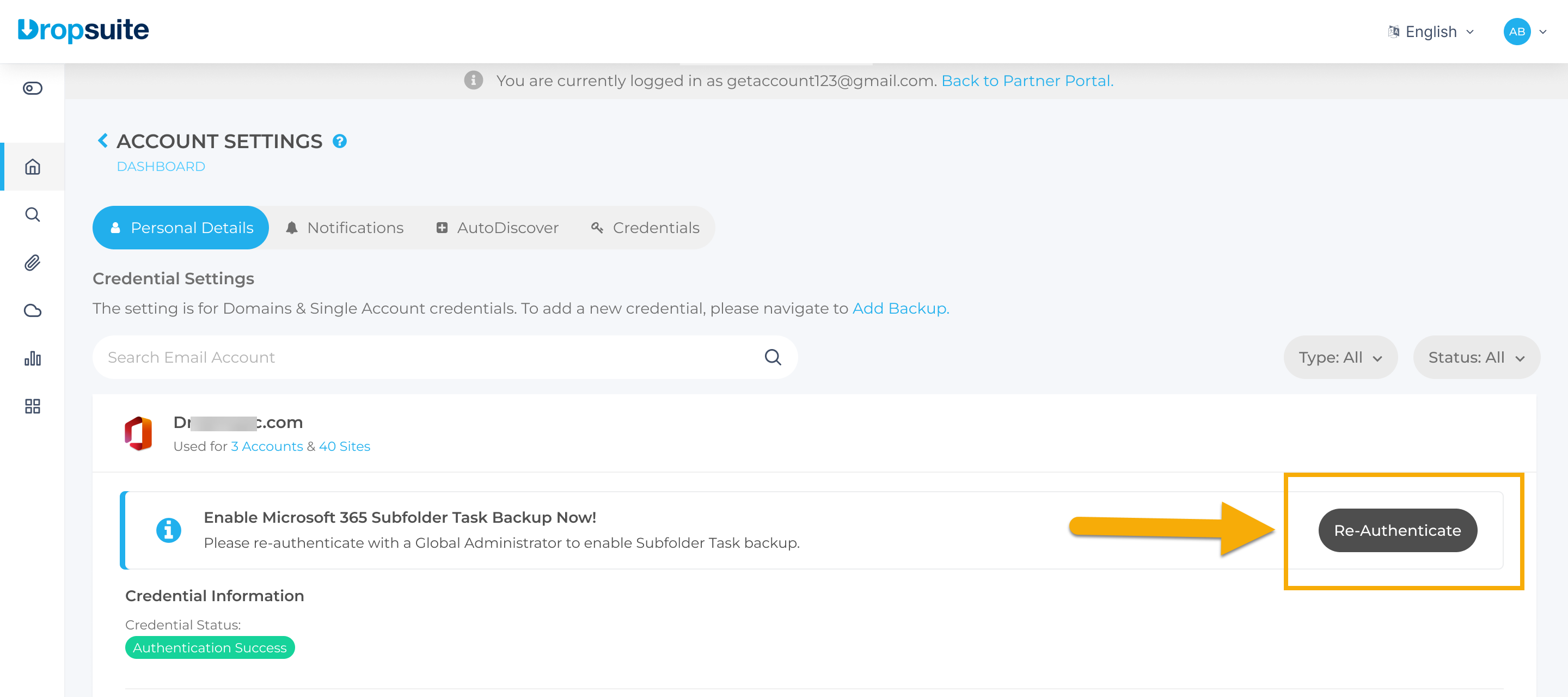Go back using the blue chevron arrow

[x=103, y=140]
